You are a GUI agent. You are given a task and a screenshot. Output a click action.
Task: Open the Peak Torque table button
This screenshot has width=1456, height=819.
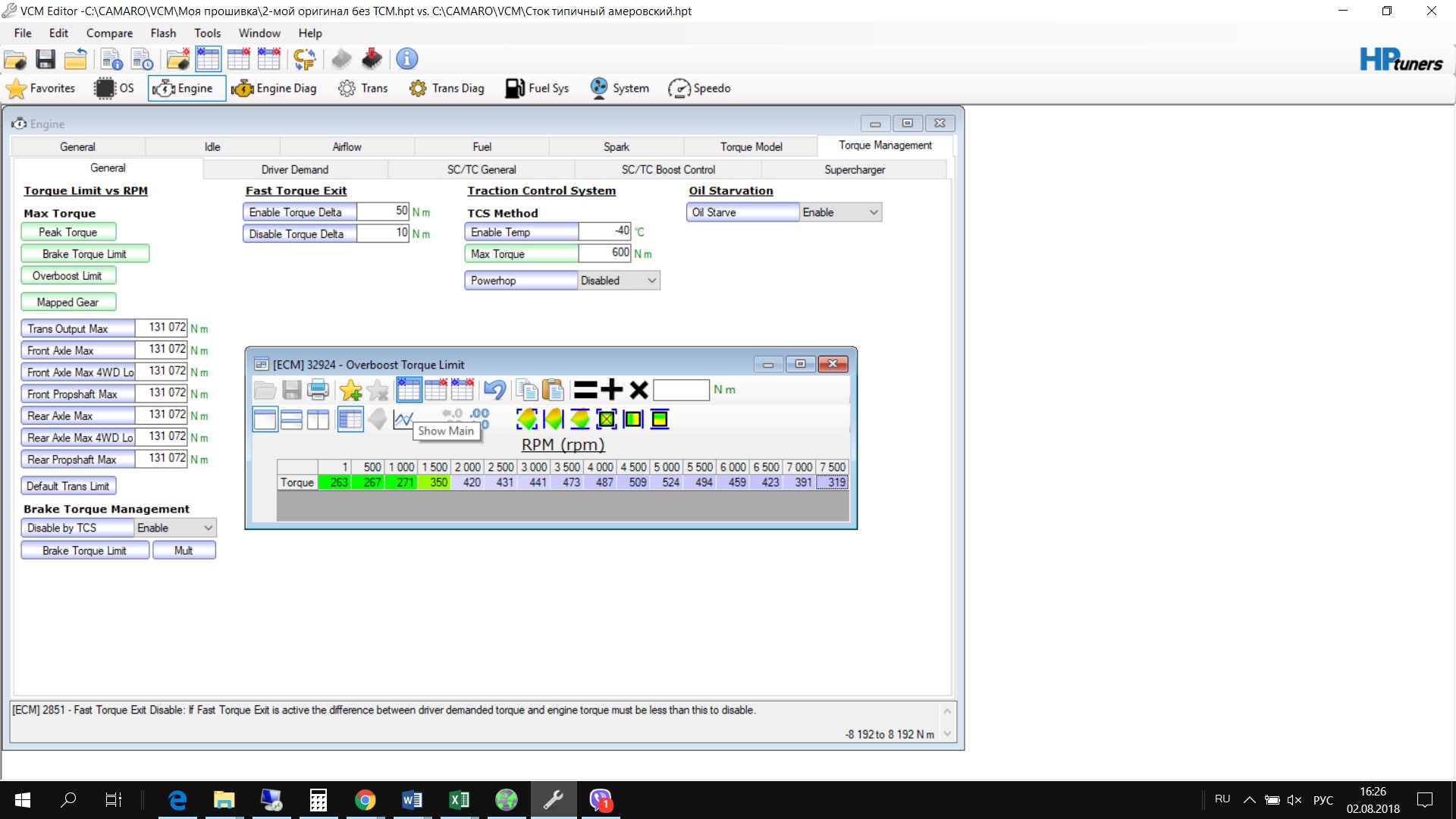tap(68, 232)
